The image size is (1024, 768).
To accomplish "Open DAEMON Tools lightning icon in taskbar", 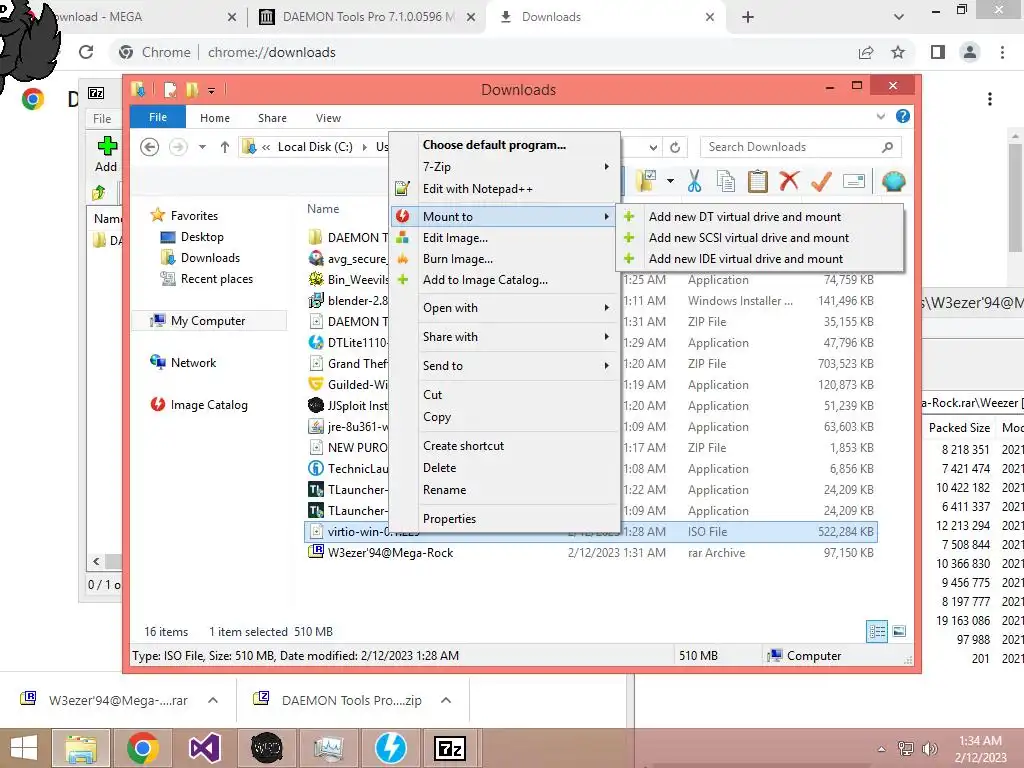I will [391, 748].
